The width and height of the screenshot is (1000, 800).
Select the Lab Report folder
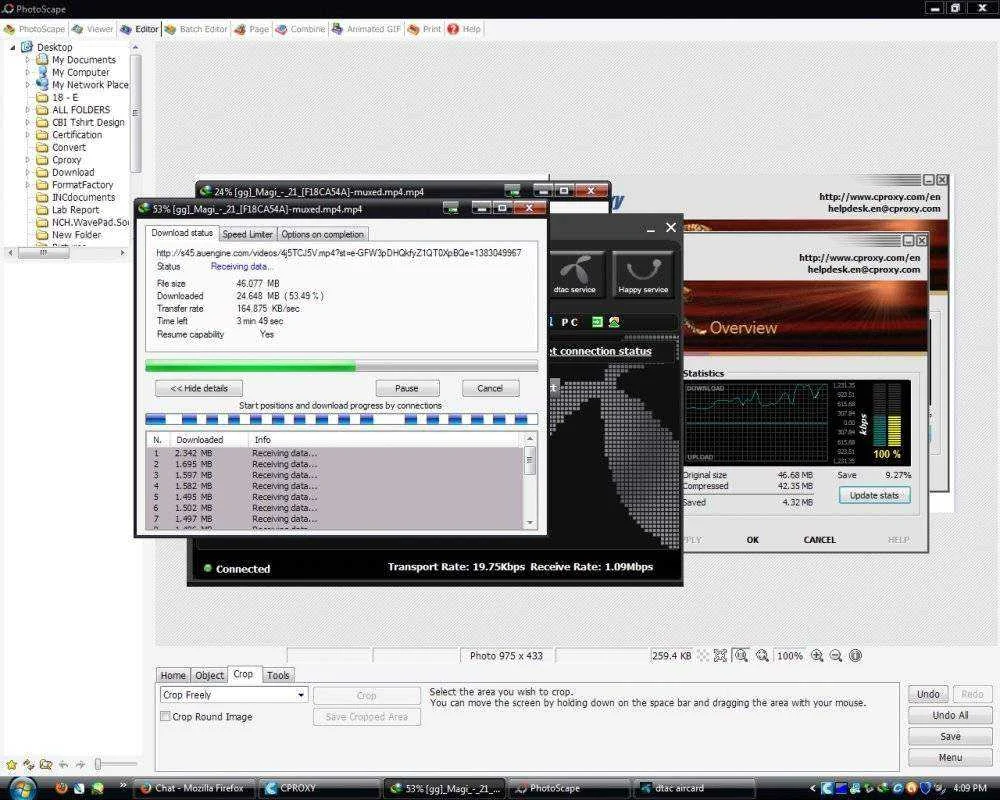pos(75,210)
